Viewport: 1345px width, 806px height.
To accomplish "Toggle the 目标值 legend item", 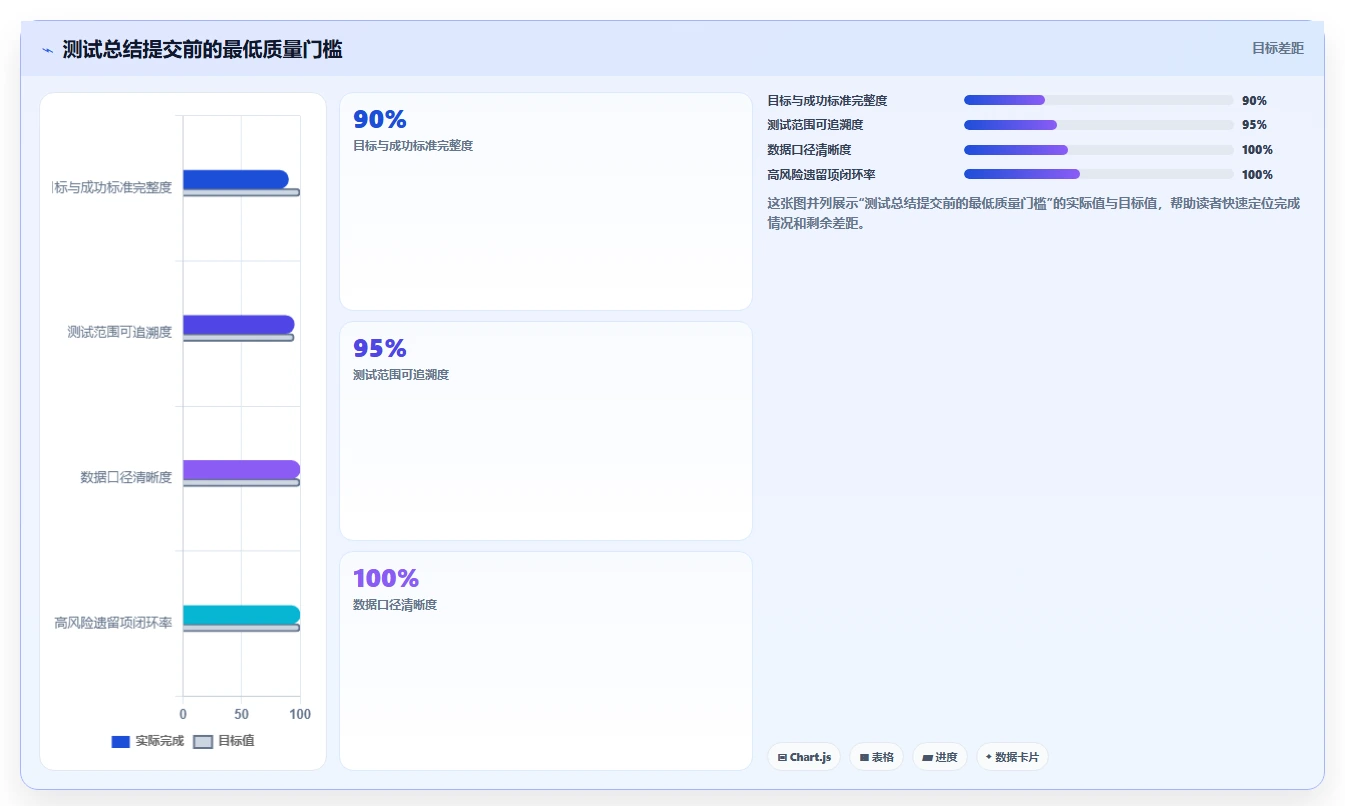I will [224, 741].
